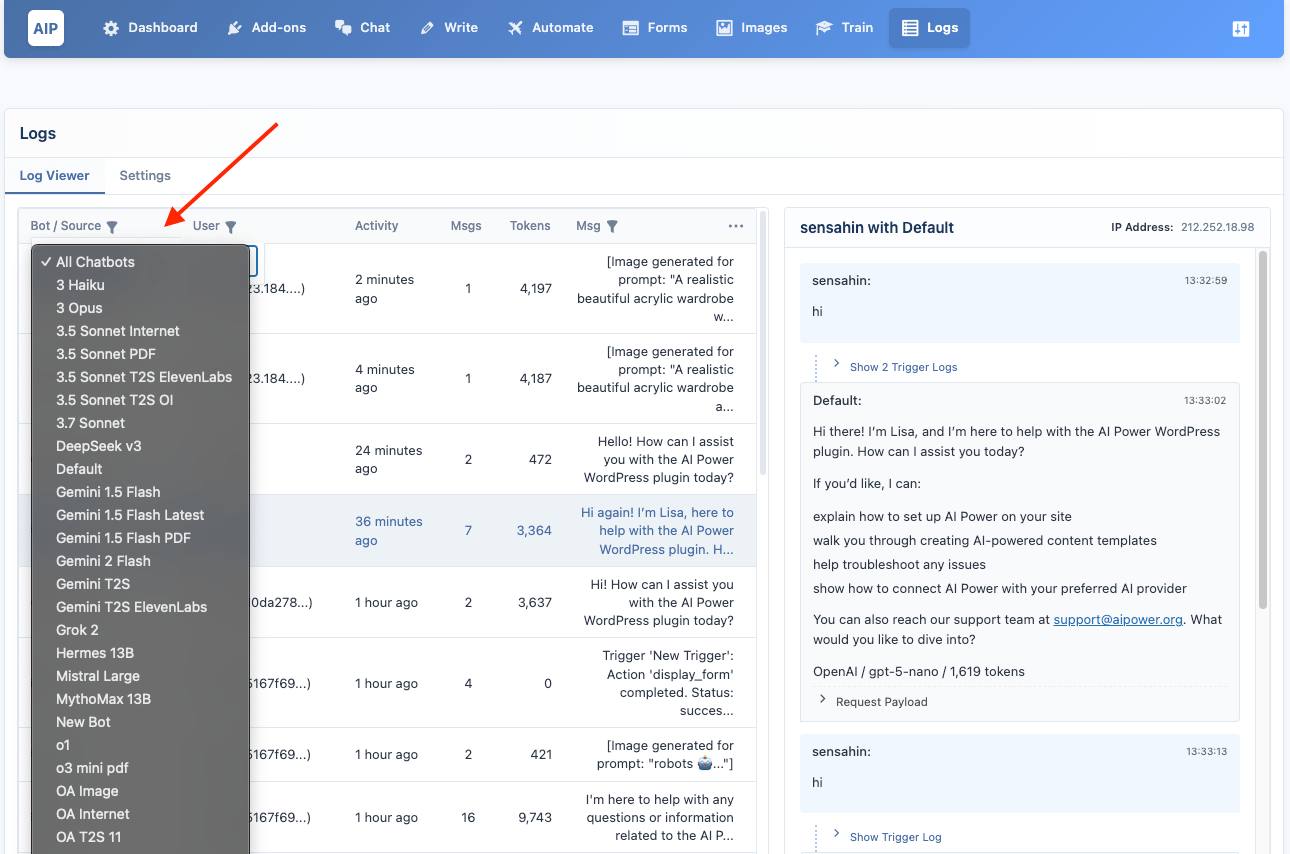Click the Logs list icon
The width and height of the screenshot is (1290, 854).
(909, 28)
